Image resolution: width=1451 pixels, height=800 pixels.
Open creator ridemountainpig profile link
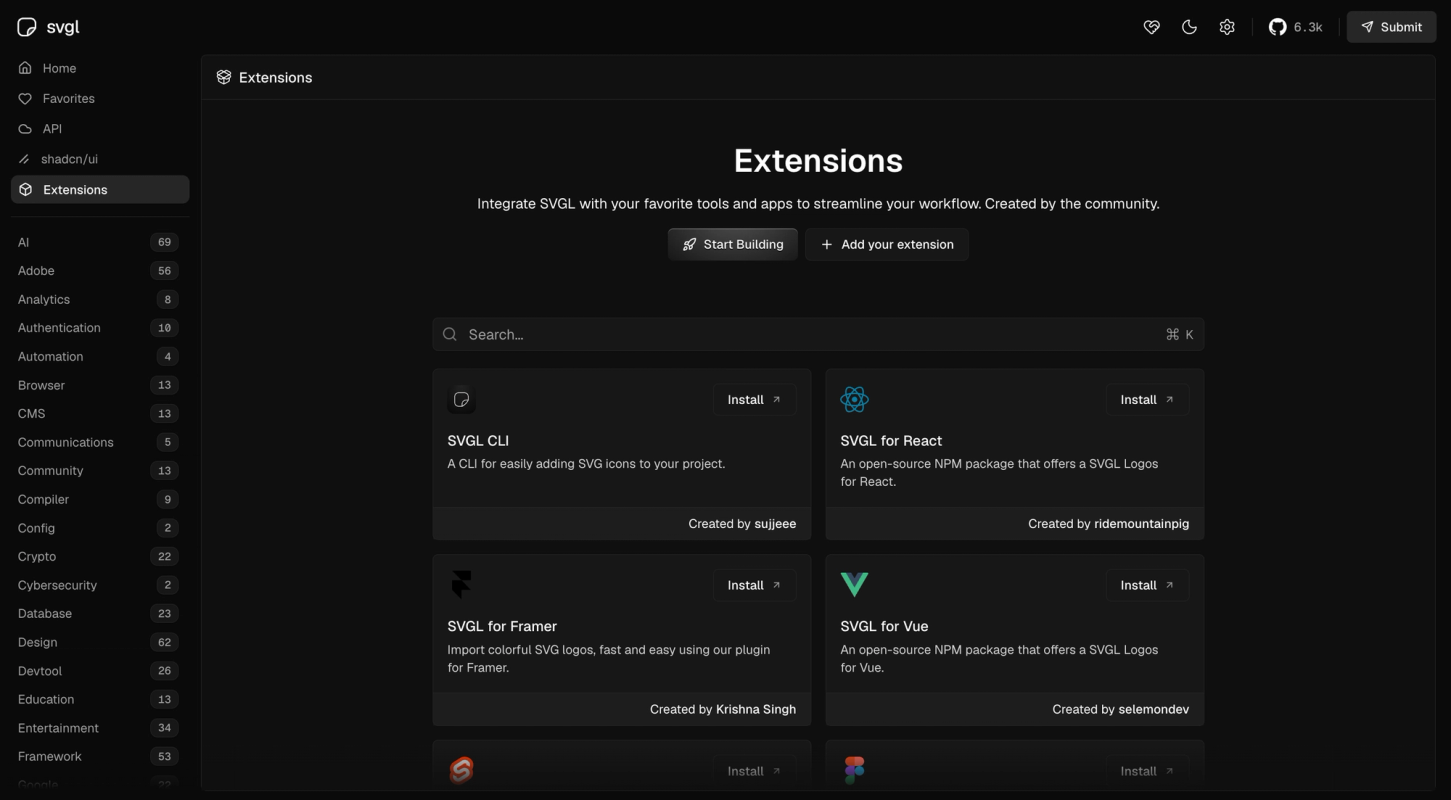pyautogui.click(x=1141, y=523)
